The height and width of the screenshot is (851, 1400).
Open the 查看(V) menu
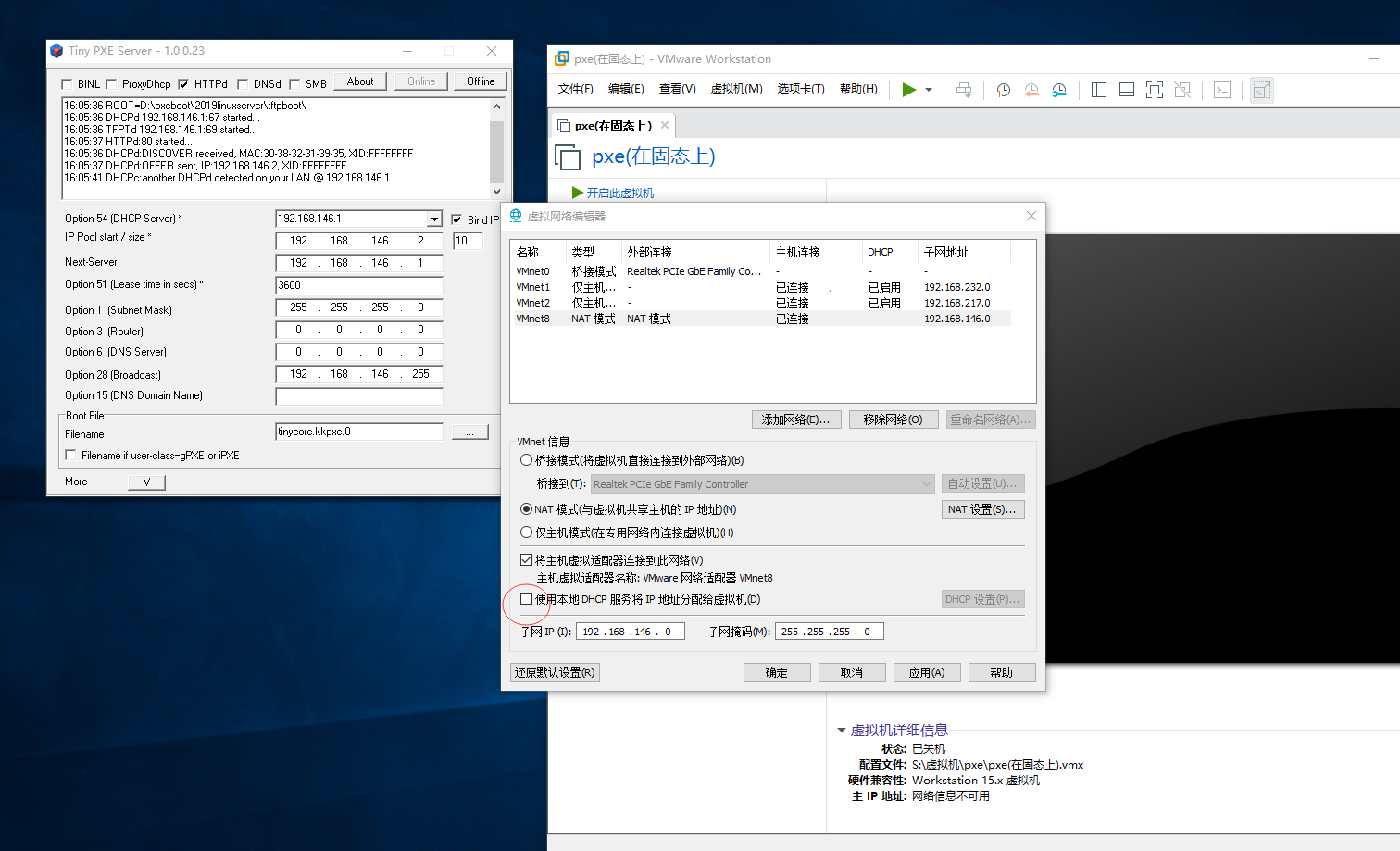click(x=678, y=89)
